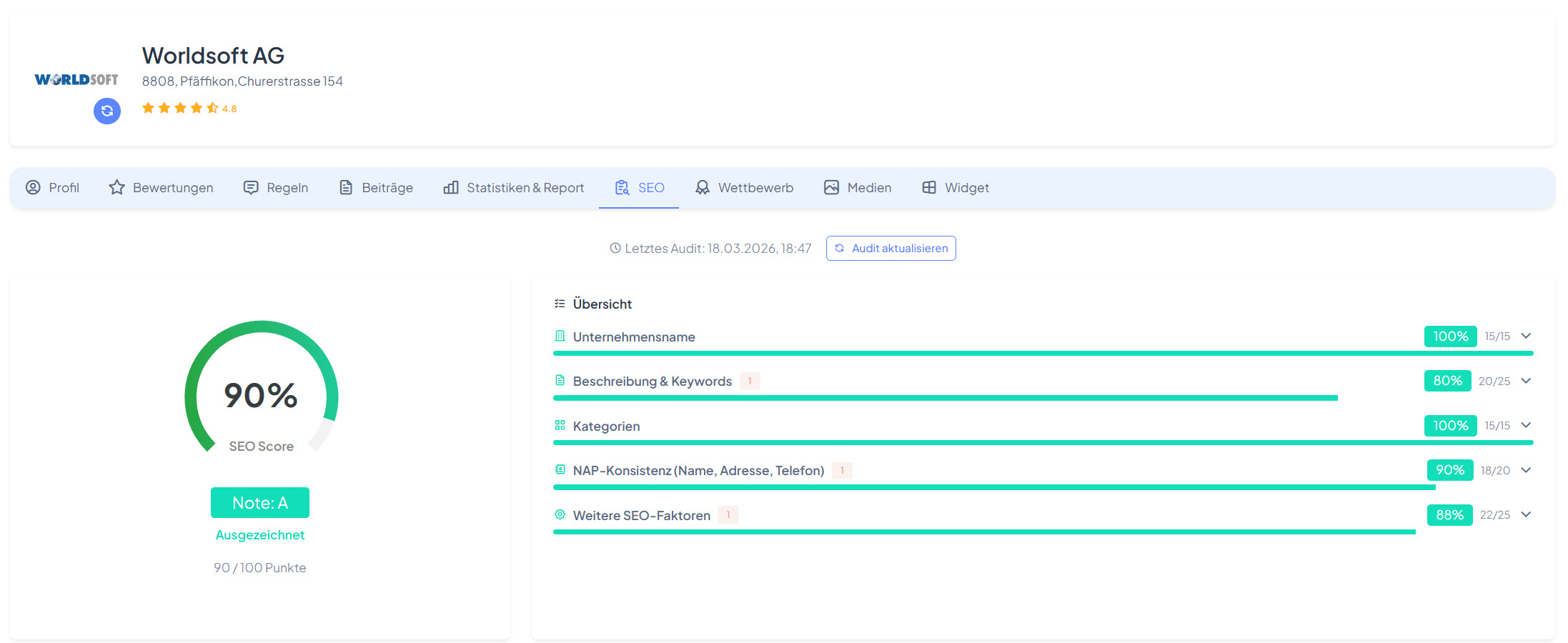
Task: Expand the NAP-Konsistenz section chevron
Action: 1526,470
